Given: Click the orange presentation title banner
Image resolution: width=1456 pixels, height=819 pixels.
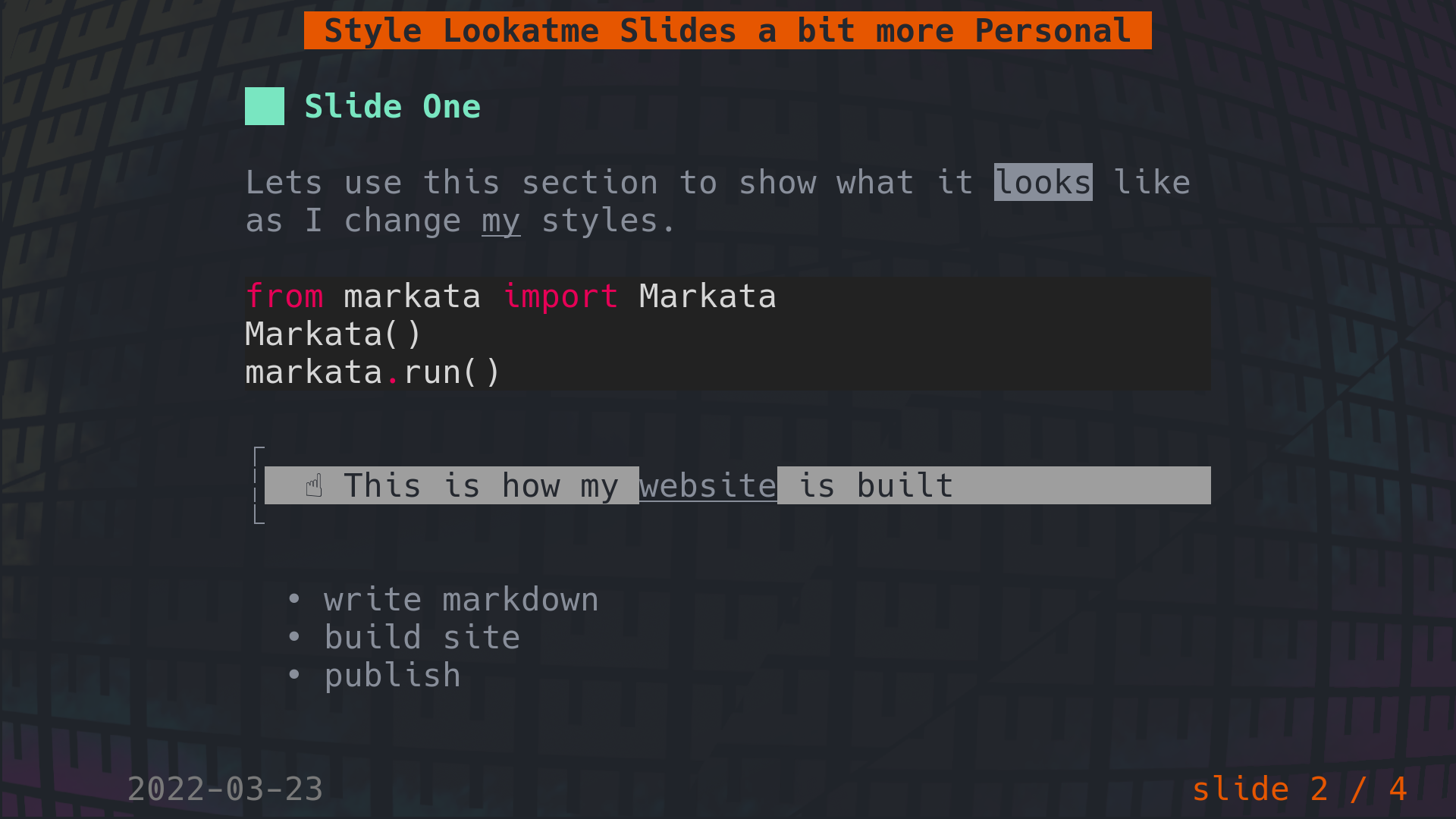Looking at the screenshot, I should [x=727, y=30].
